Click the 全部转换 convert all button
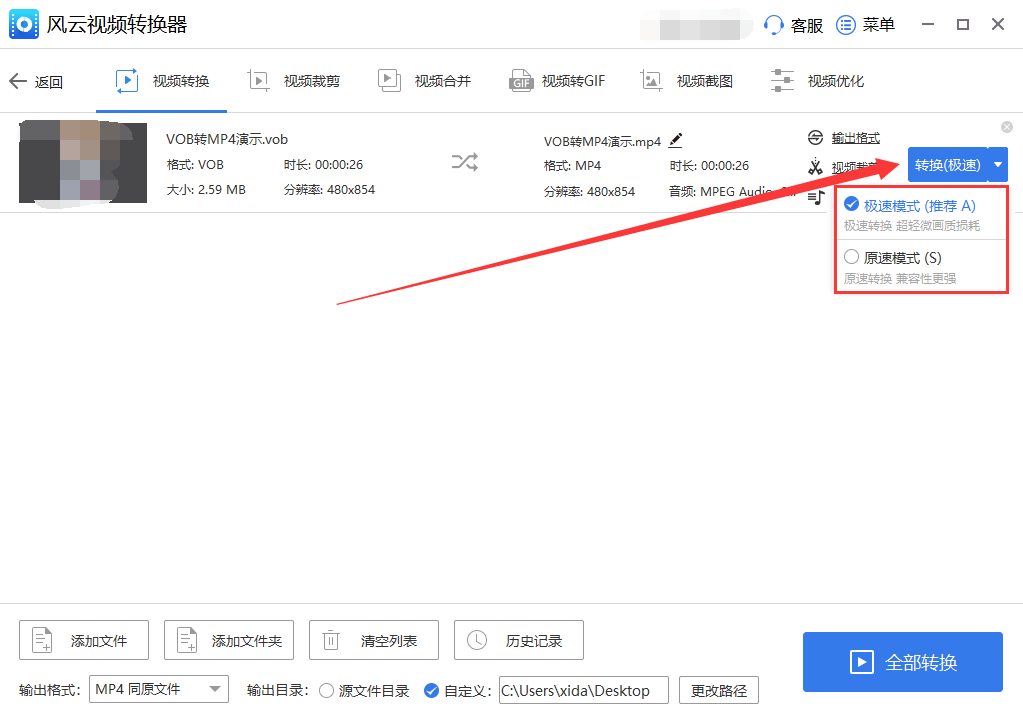 pos(902,662)
